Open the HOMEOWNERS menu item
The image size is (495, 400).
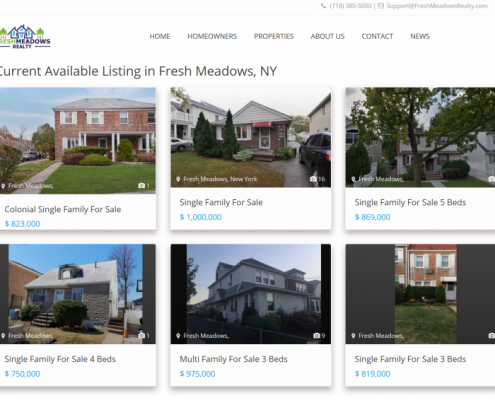pos(212,36)
